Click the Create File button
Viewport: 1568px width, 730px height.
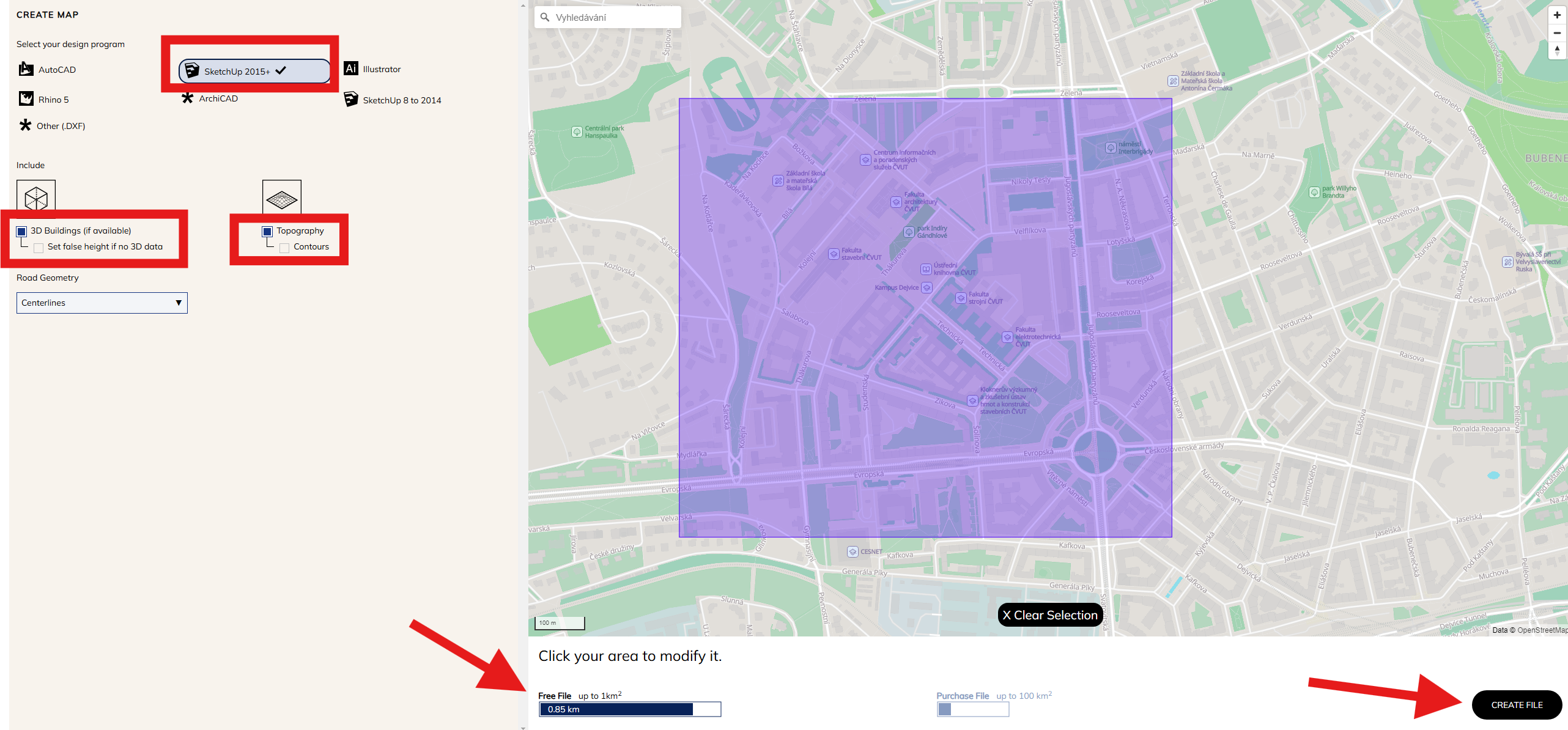[1517, 705]
